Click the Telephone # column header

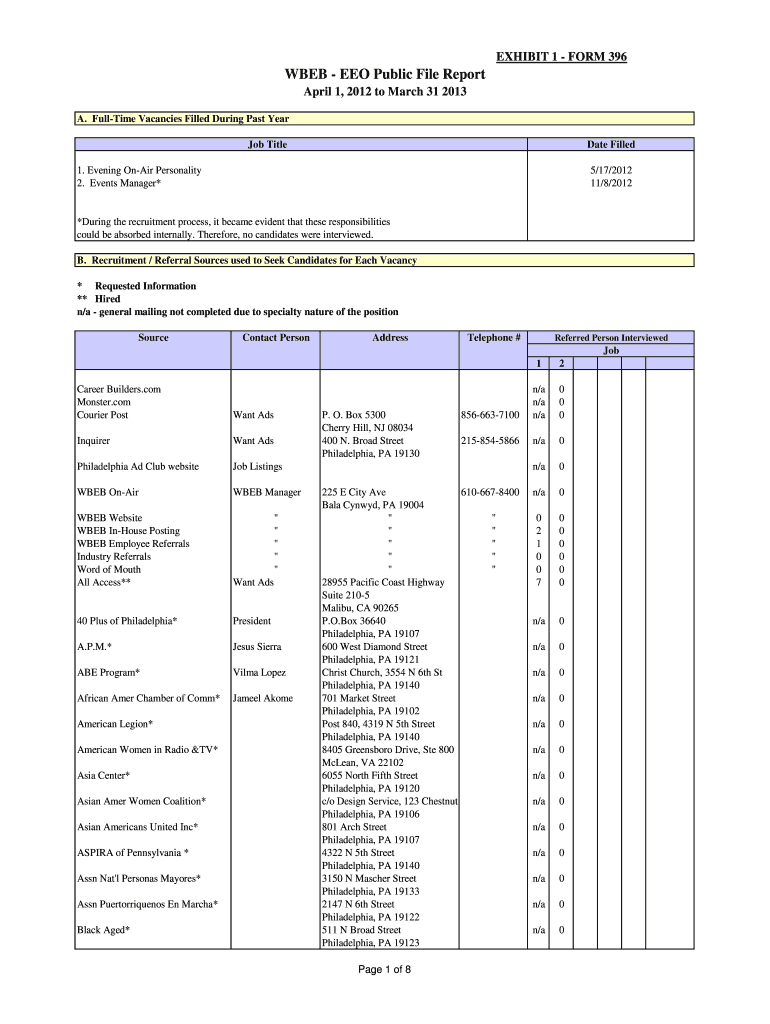493,338
